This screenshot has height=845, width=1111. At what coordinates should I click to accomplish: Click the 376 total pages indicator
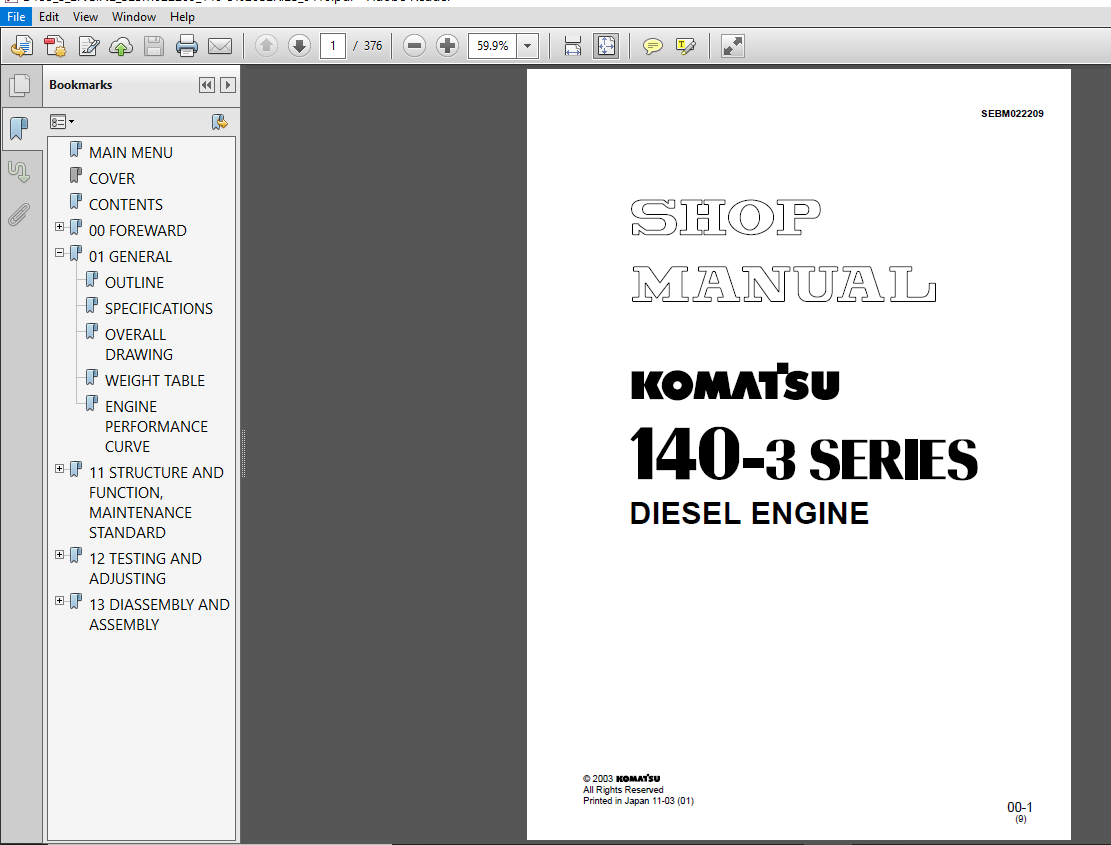[x=373, y=46]
